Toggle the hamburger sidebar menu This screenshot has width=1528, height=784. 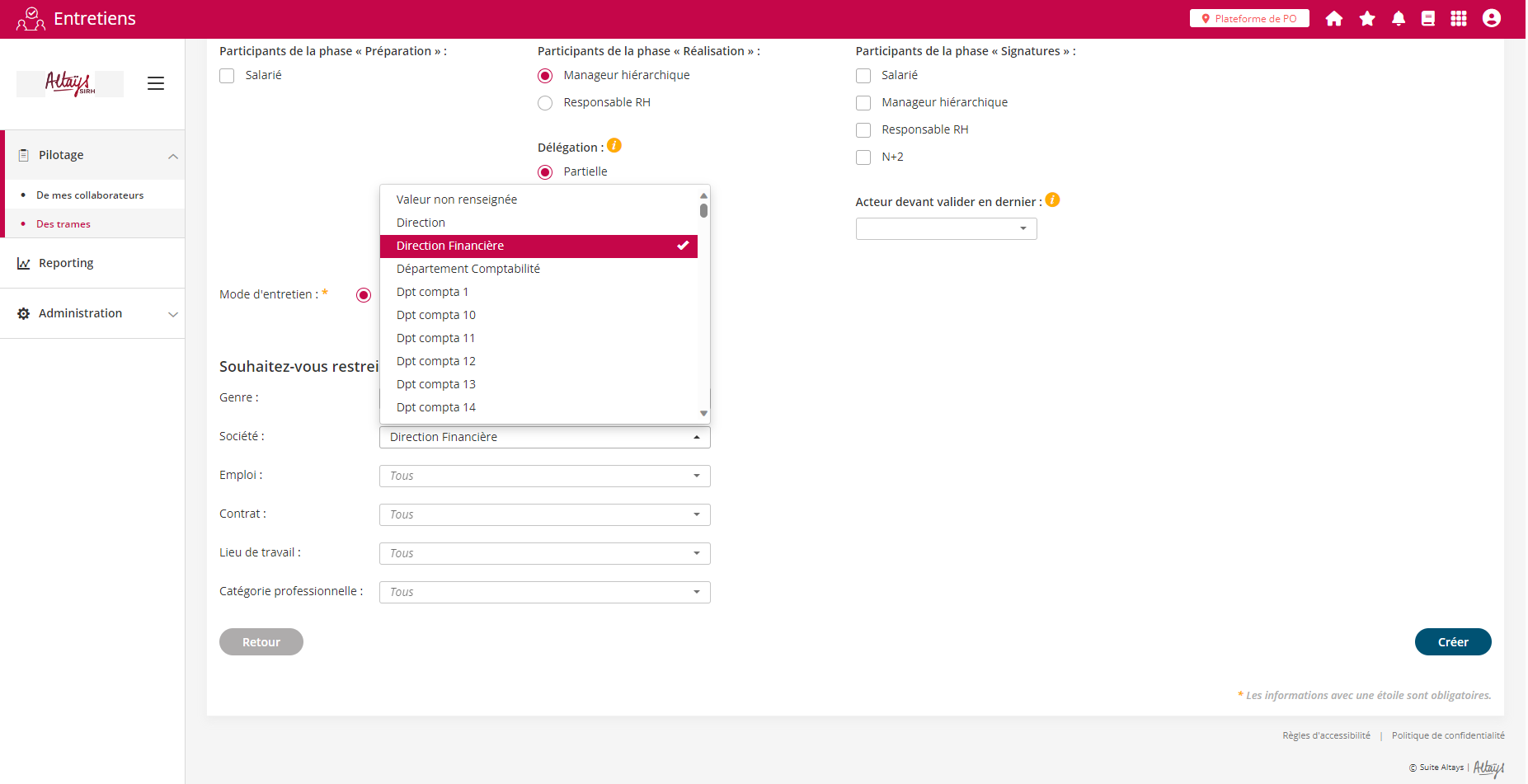156,83
